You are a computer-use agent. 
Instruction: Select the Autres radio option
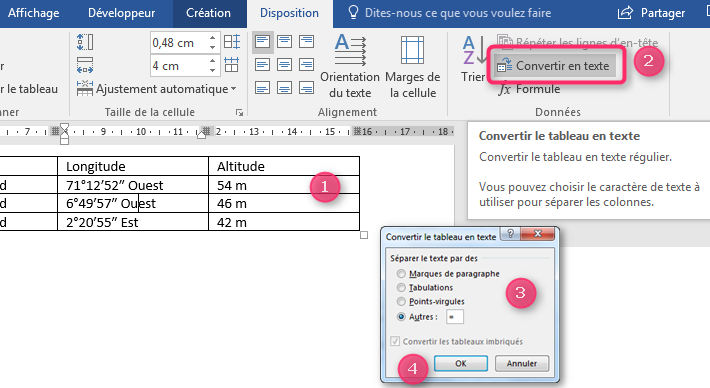pyautogui.click(x=401, y=317)
